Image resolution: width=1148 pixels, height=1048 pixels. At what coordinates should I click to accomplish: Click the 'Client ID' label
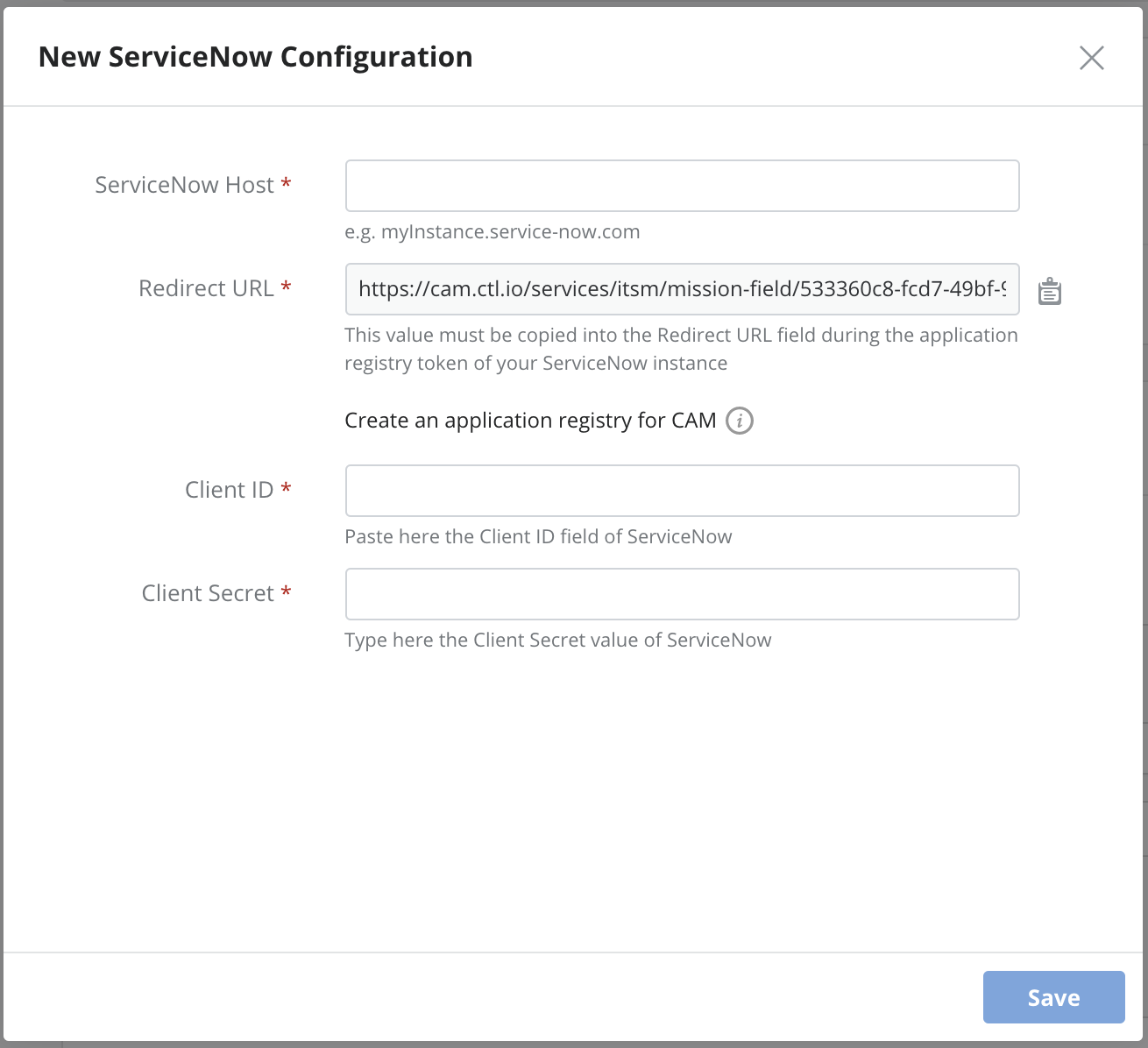pyautogui.click(x=230, y=490)
